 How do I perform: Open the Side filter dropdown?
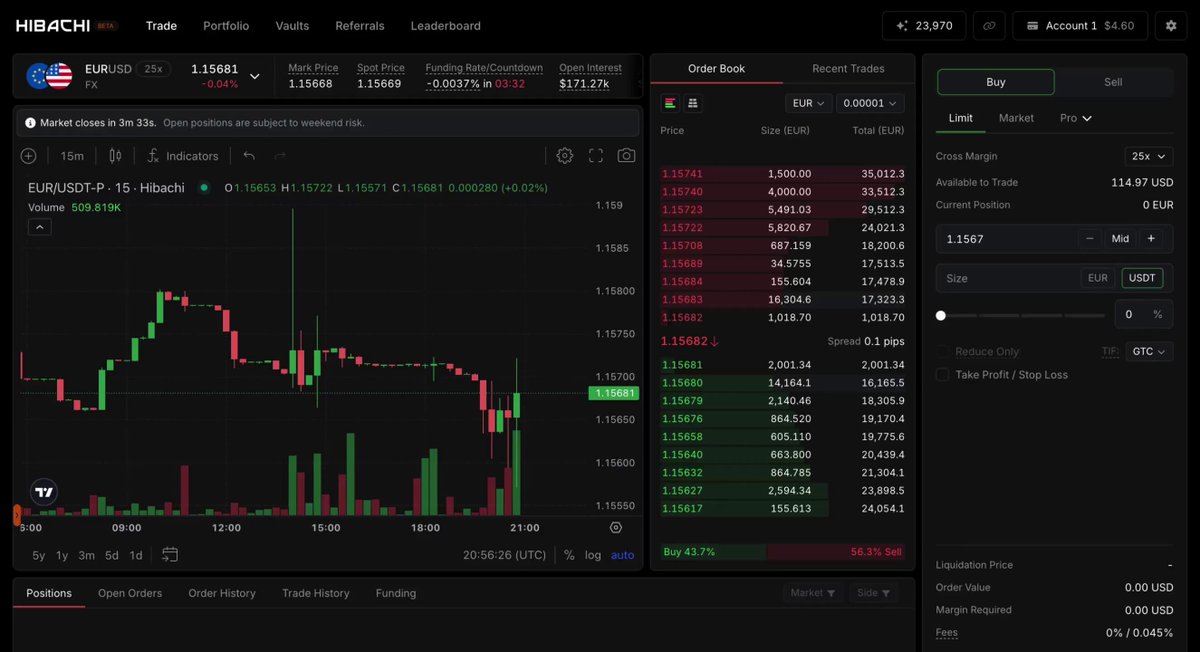point(873,593)
